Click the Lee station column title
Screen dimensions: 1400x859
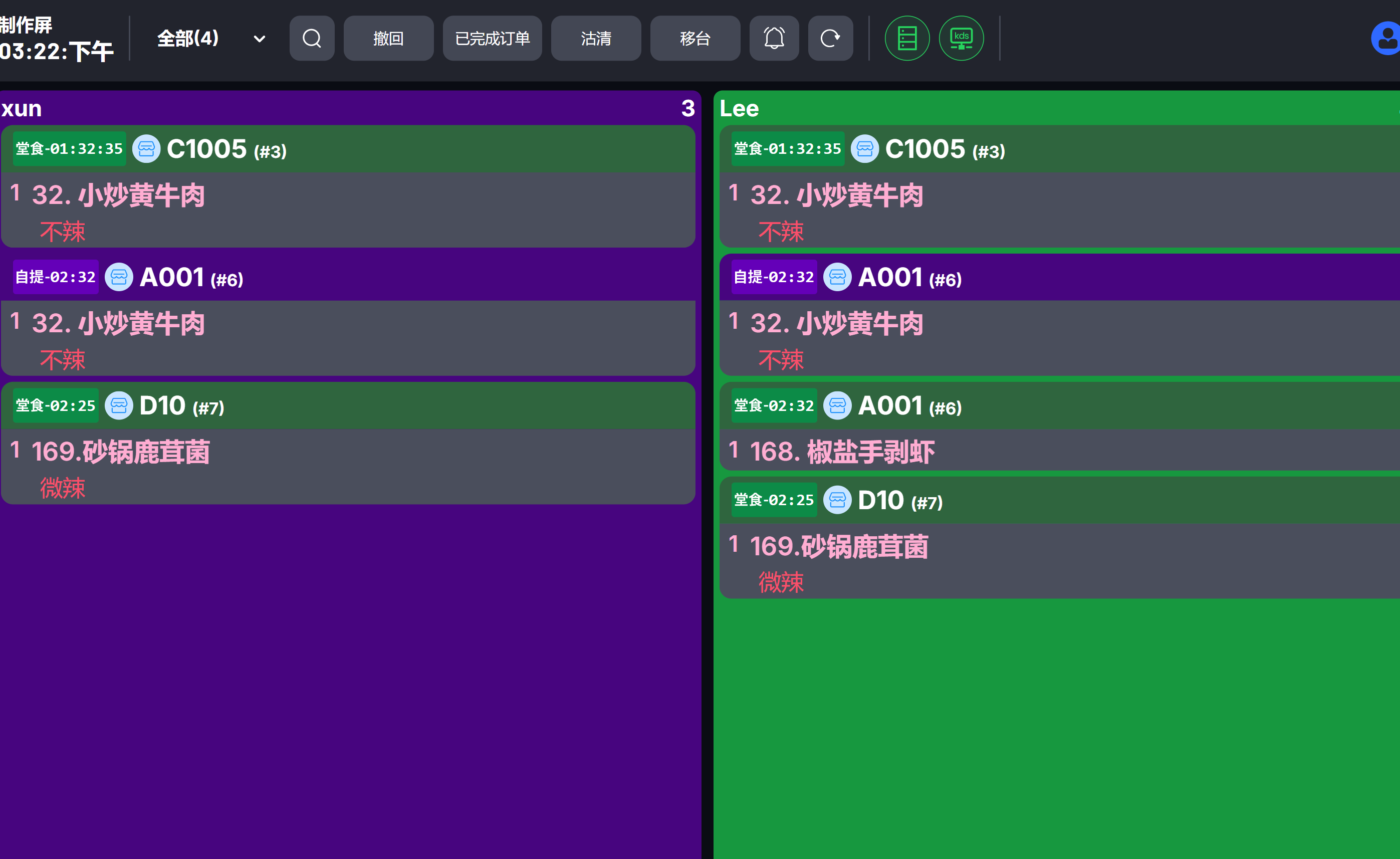click(739, 109)
